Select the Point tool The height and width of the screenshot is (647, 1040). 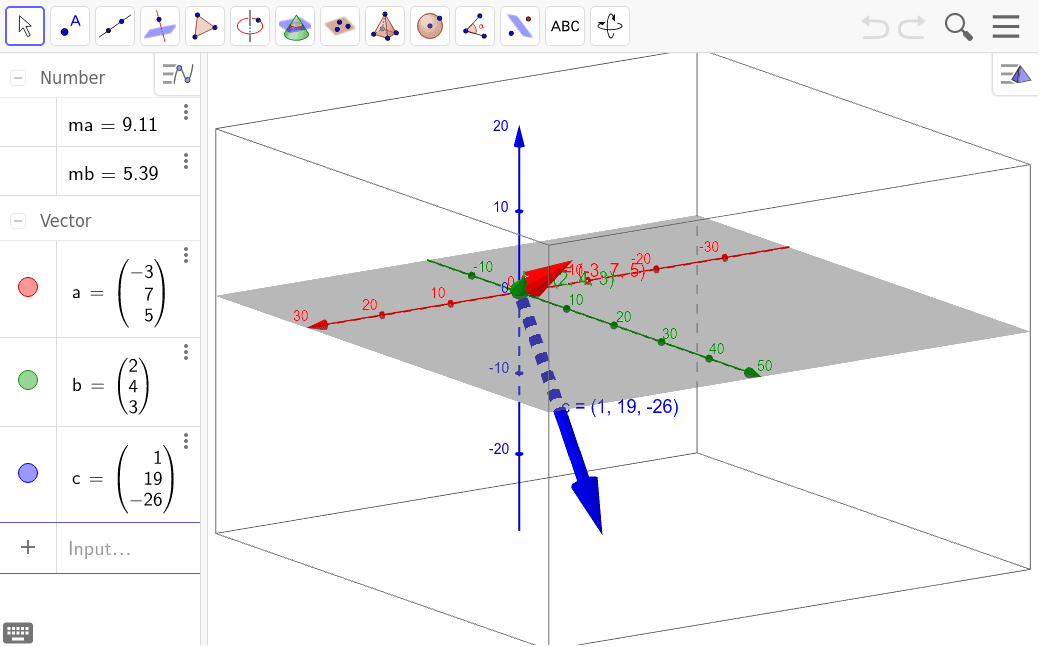point(70,27)
